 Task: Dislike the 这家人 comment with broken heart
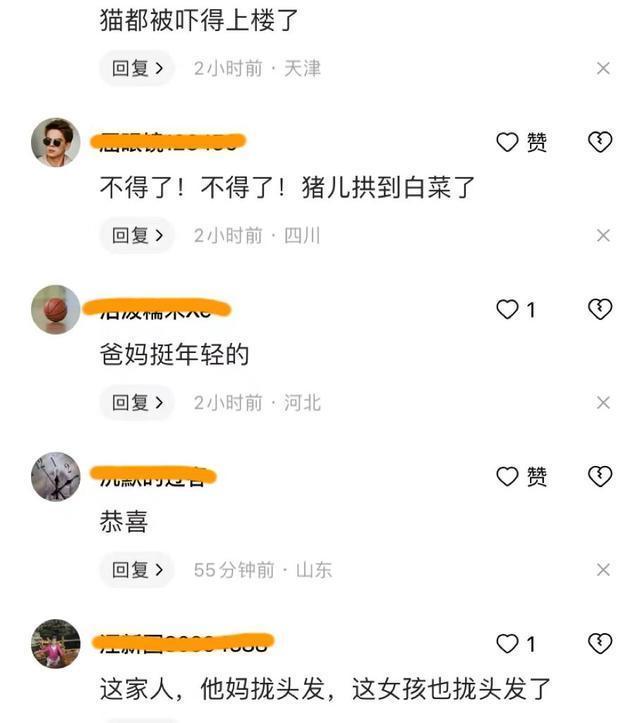[600, 643]
